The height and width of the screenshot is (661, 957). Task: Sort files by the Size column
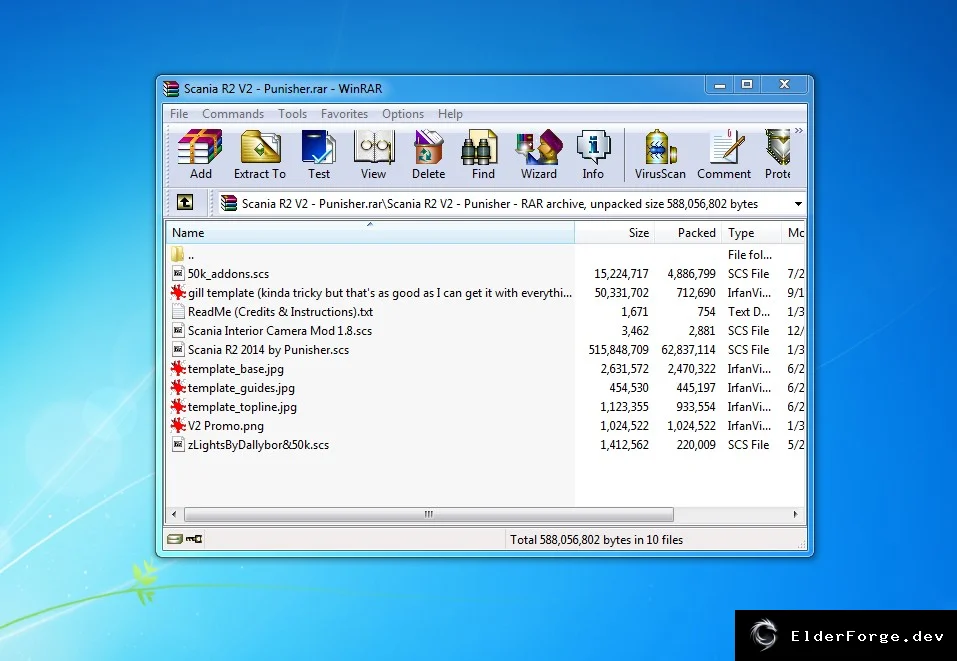pyautogui.click(x=614, y=233)
